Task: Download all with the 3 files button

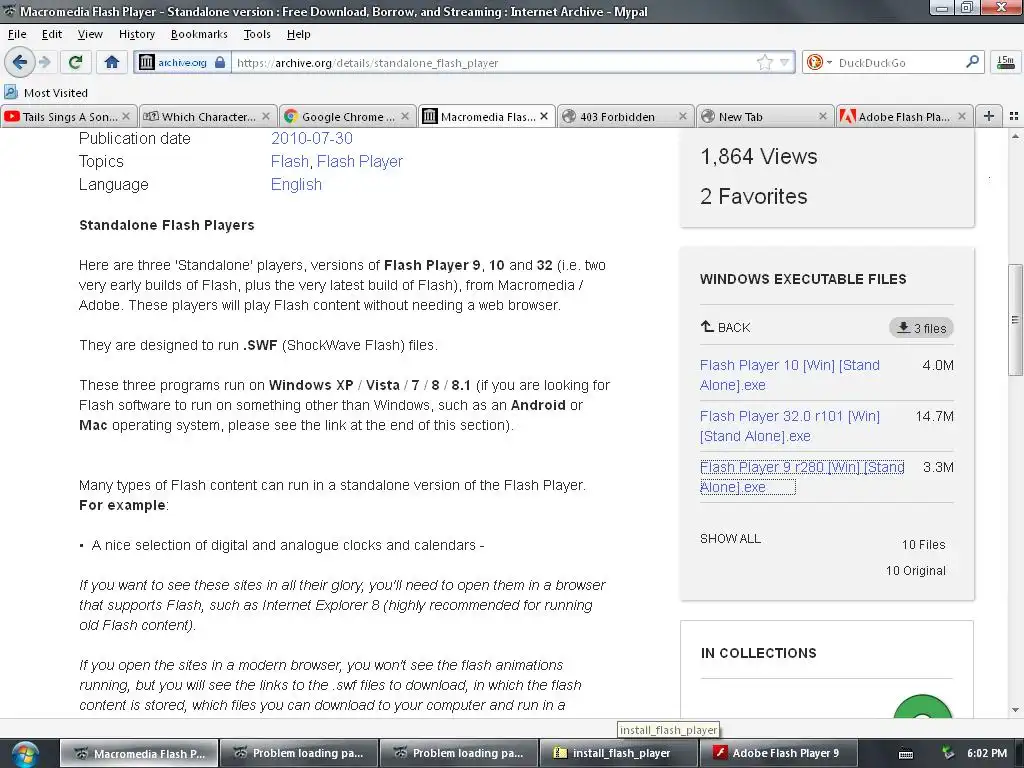Action: [x=921, y=328]
